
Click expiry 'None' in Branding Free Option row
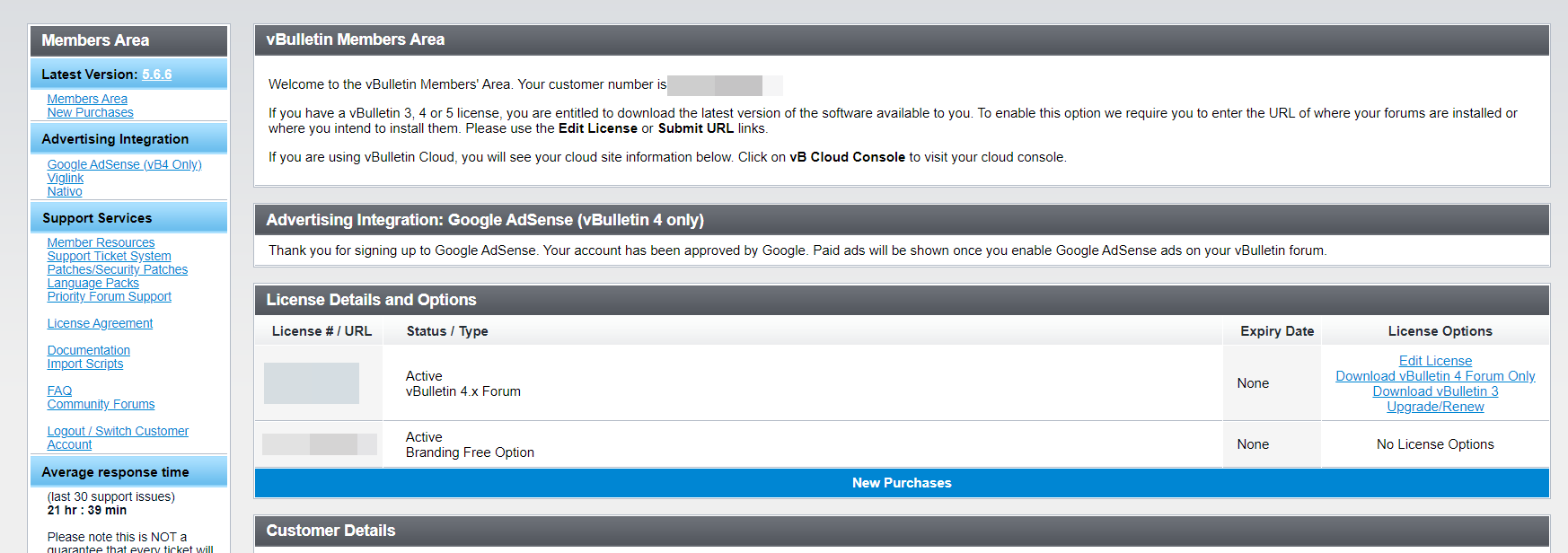click(x=1253, y=444)
